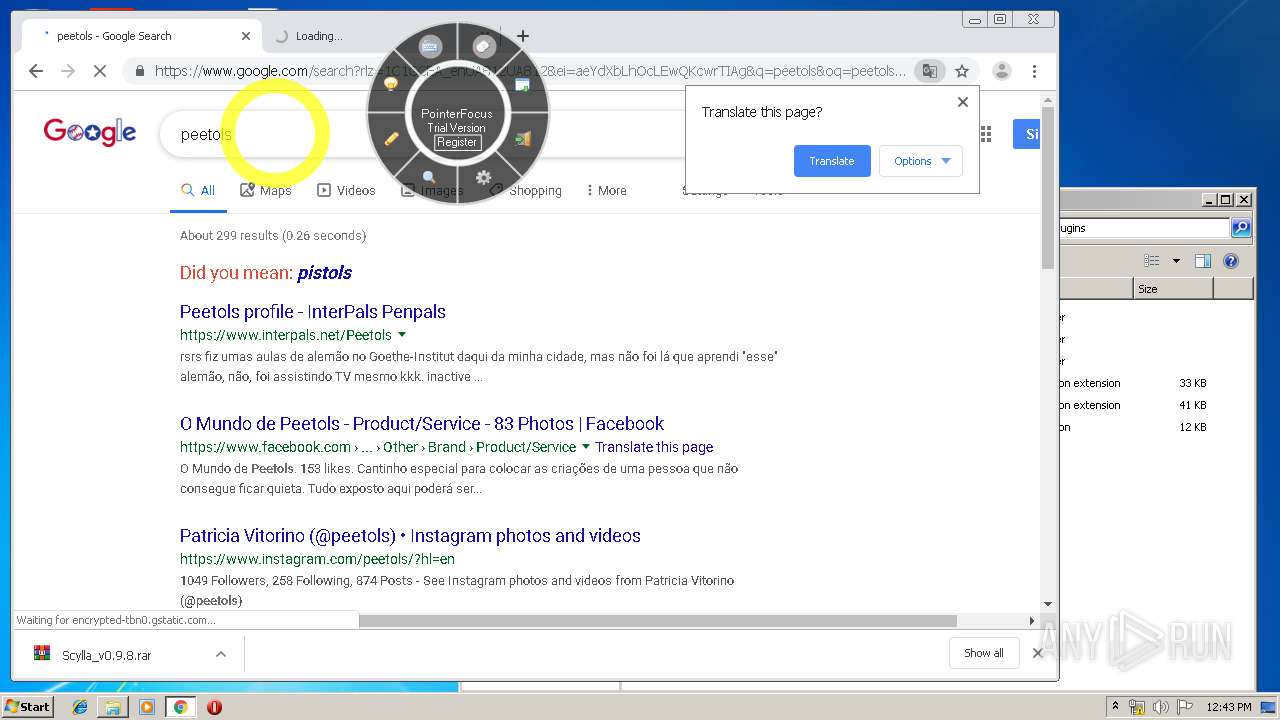Click Register in PointerFocus trial dialog
The width and height of the screenshot is (1280, 720).
457,142
